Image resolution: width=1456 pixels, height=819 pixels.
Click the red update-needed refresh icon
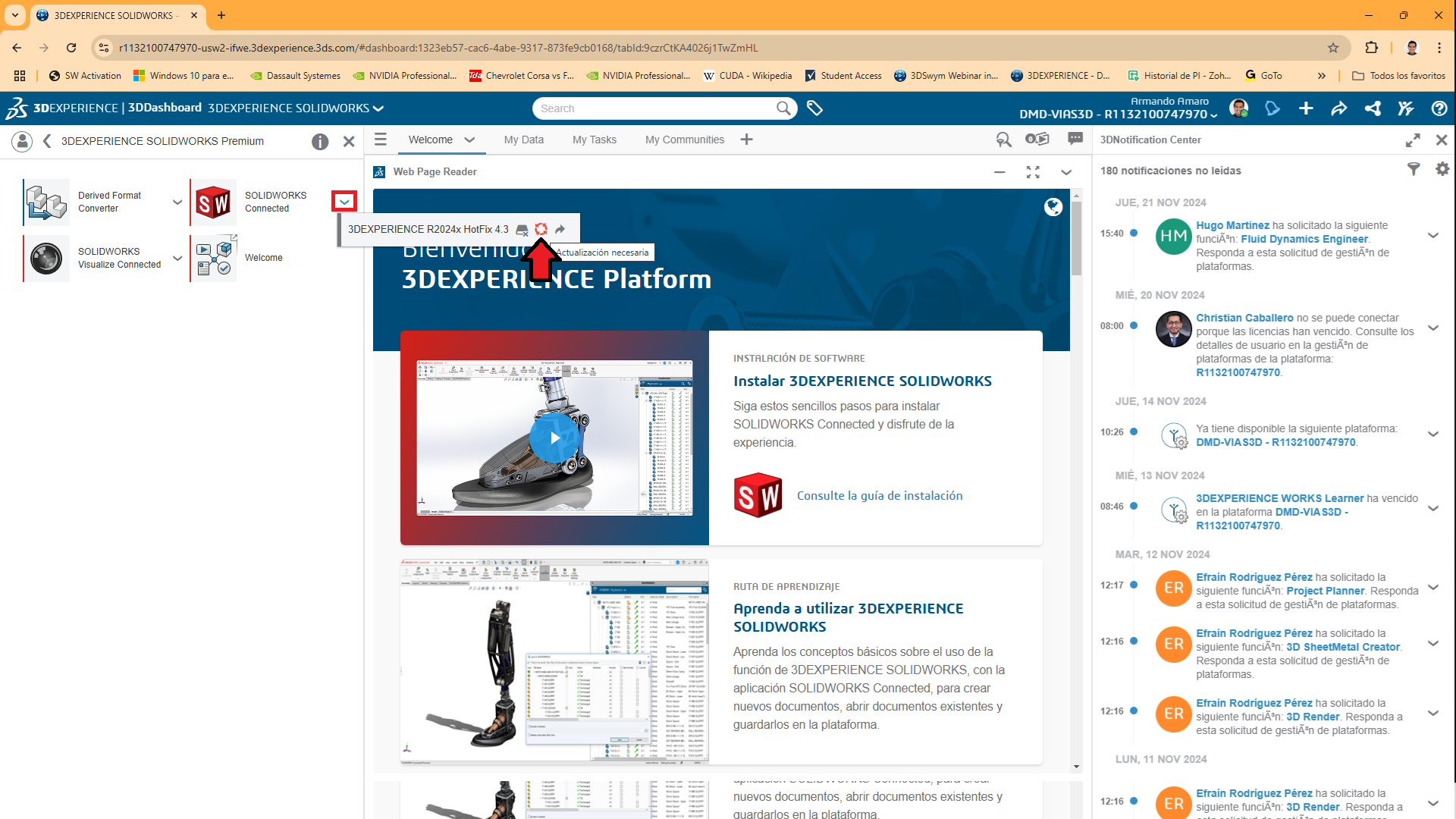pyautogui.click(x=541, y=229)
